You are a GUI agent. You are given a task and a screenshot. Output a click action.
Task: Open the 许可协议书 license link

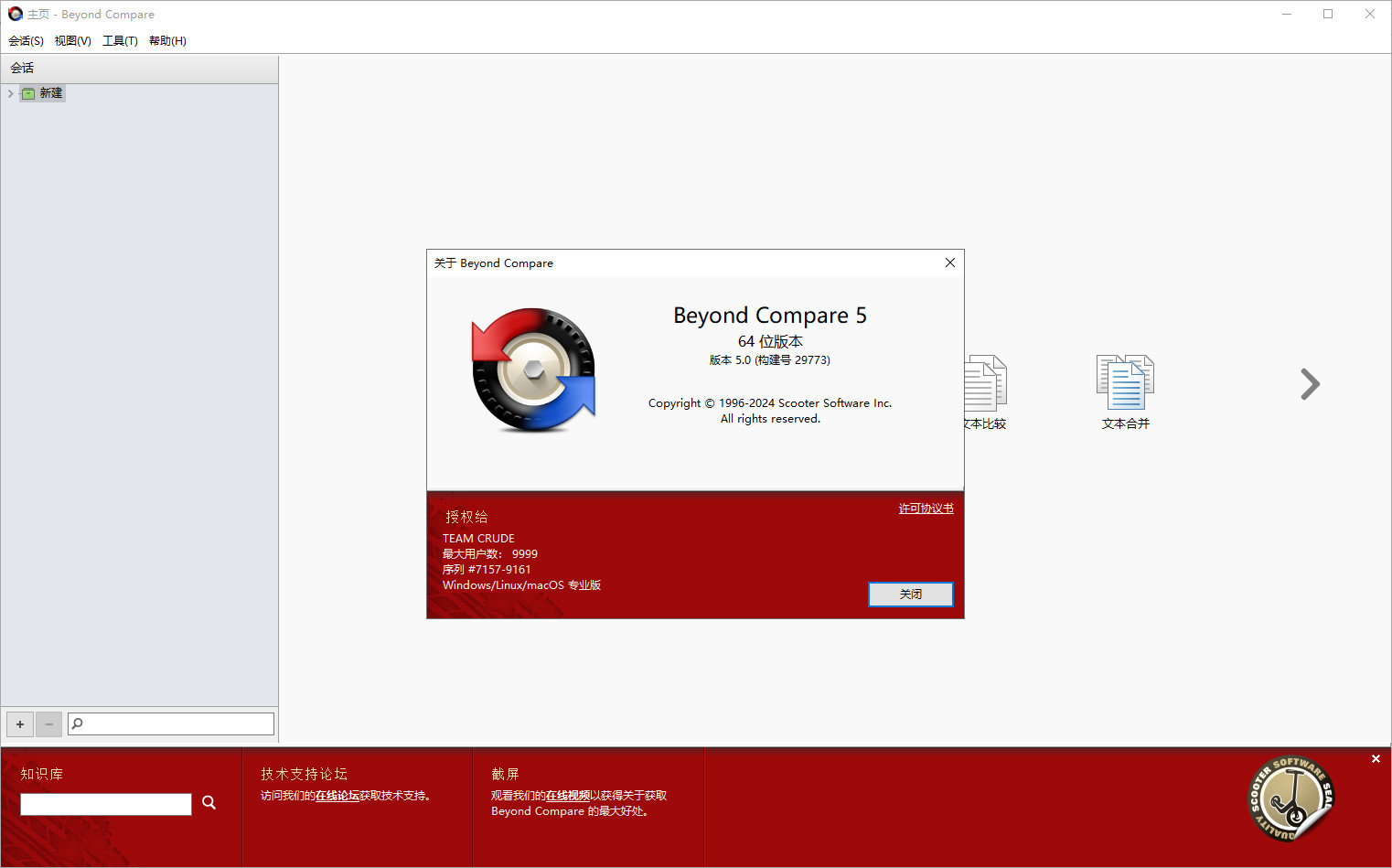click(x=925, y=508)
